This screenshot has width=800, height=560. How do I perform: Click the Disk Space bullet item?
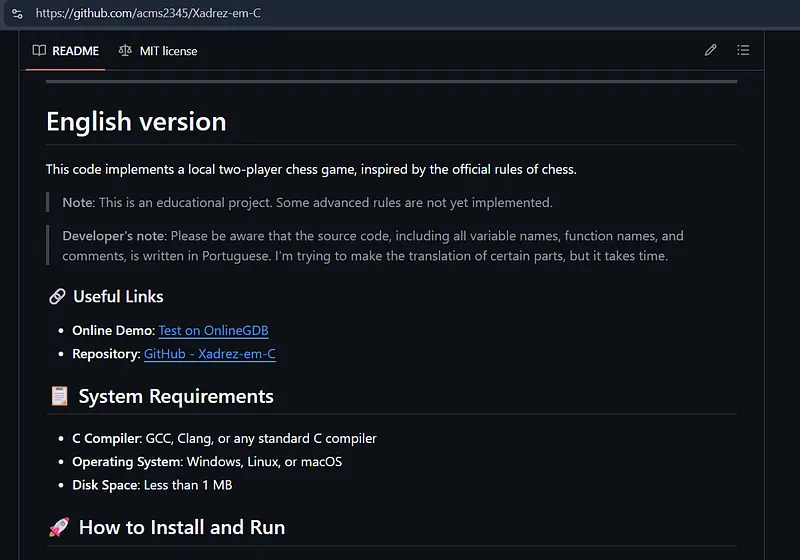[152, 485]
